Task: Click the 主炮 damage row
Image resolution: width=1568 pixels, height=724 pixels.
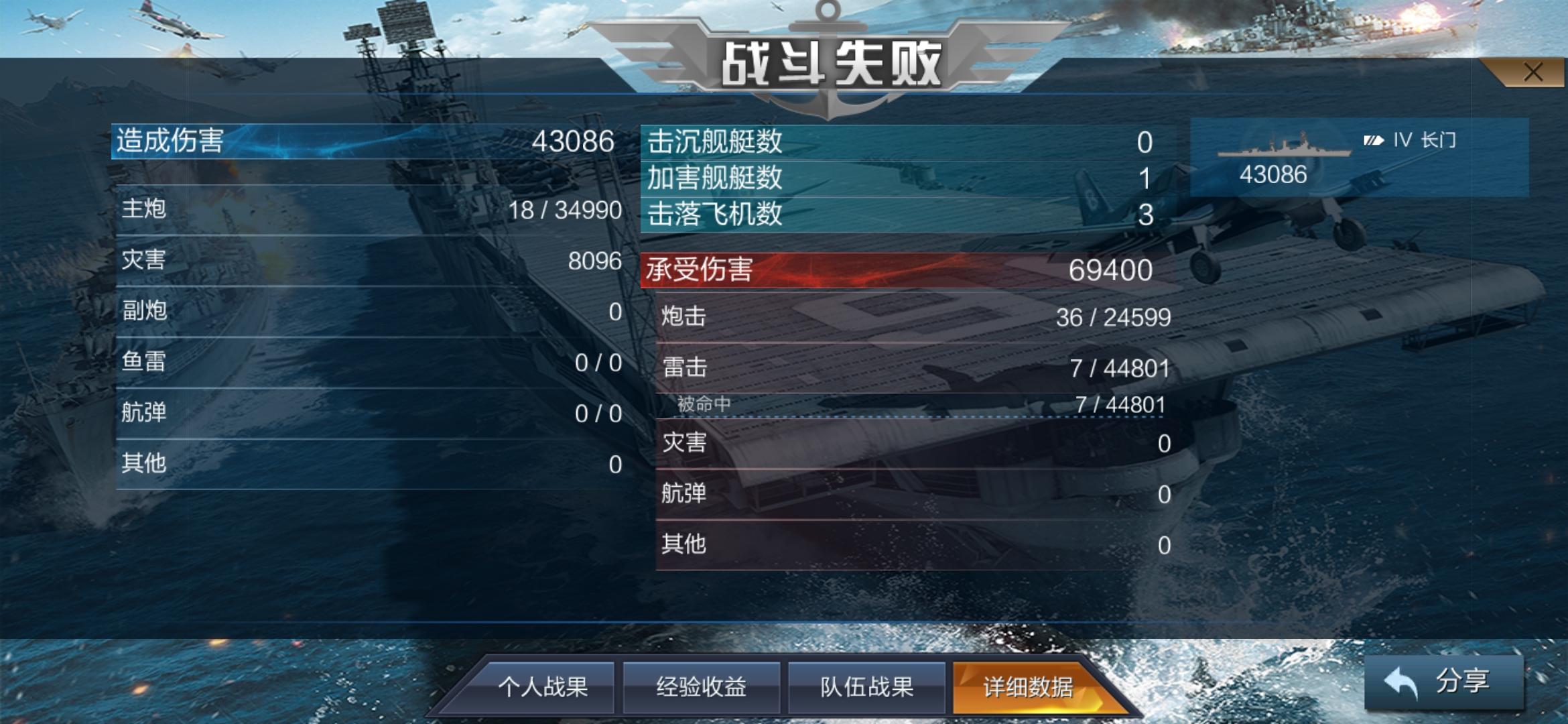Action: [x=371, y=209]
